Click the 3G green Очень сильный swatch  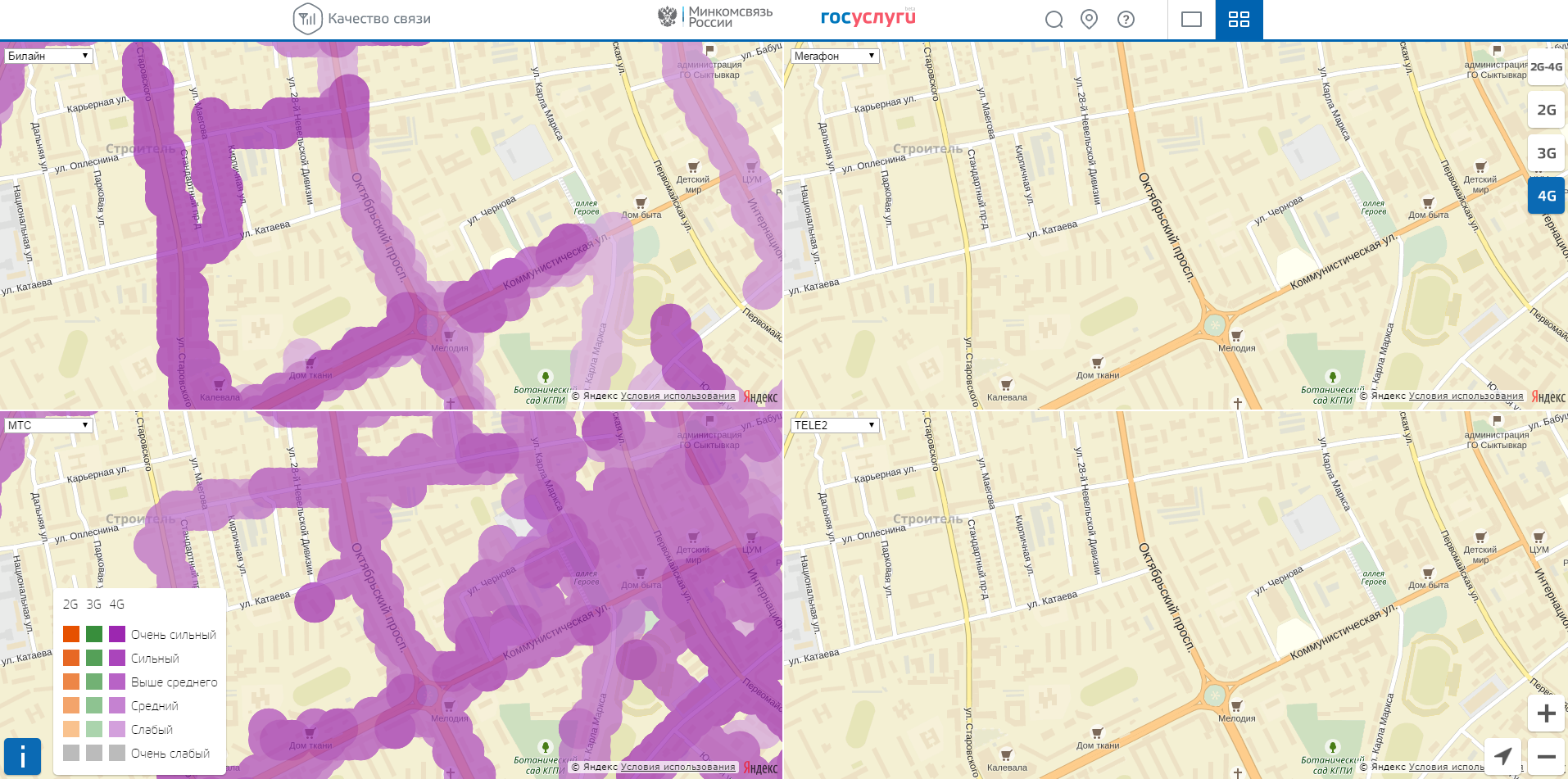pos(94,634)
